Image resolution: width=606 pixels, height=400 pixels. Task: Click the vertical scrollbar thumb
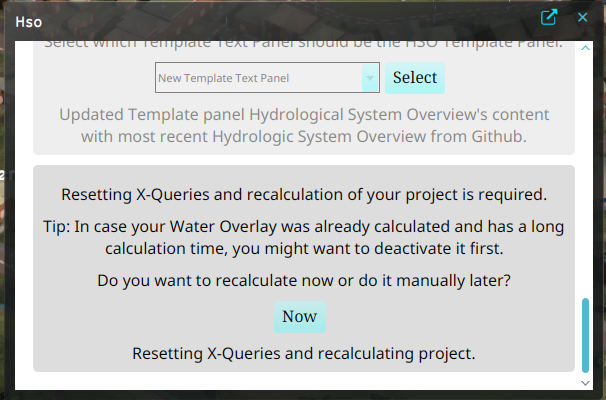[x=586, y=333]
